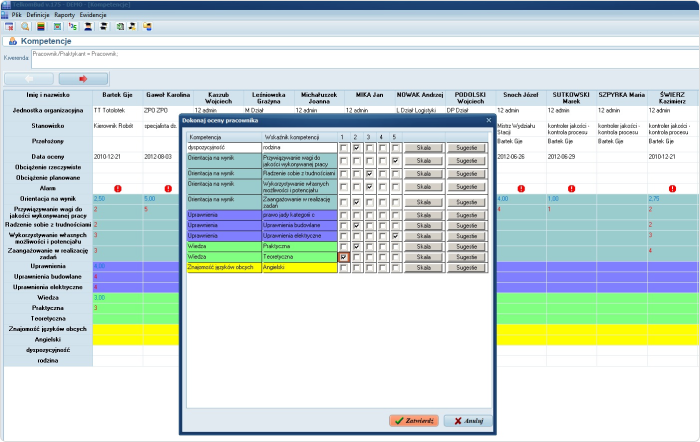Viewport: 700px width, 442px height.
Task: Cancel the dialog with Anuluj button
Action: 468,421
